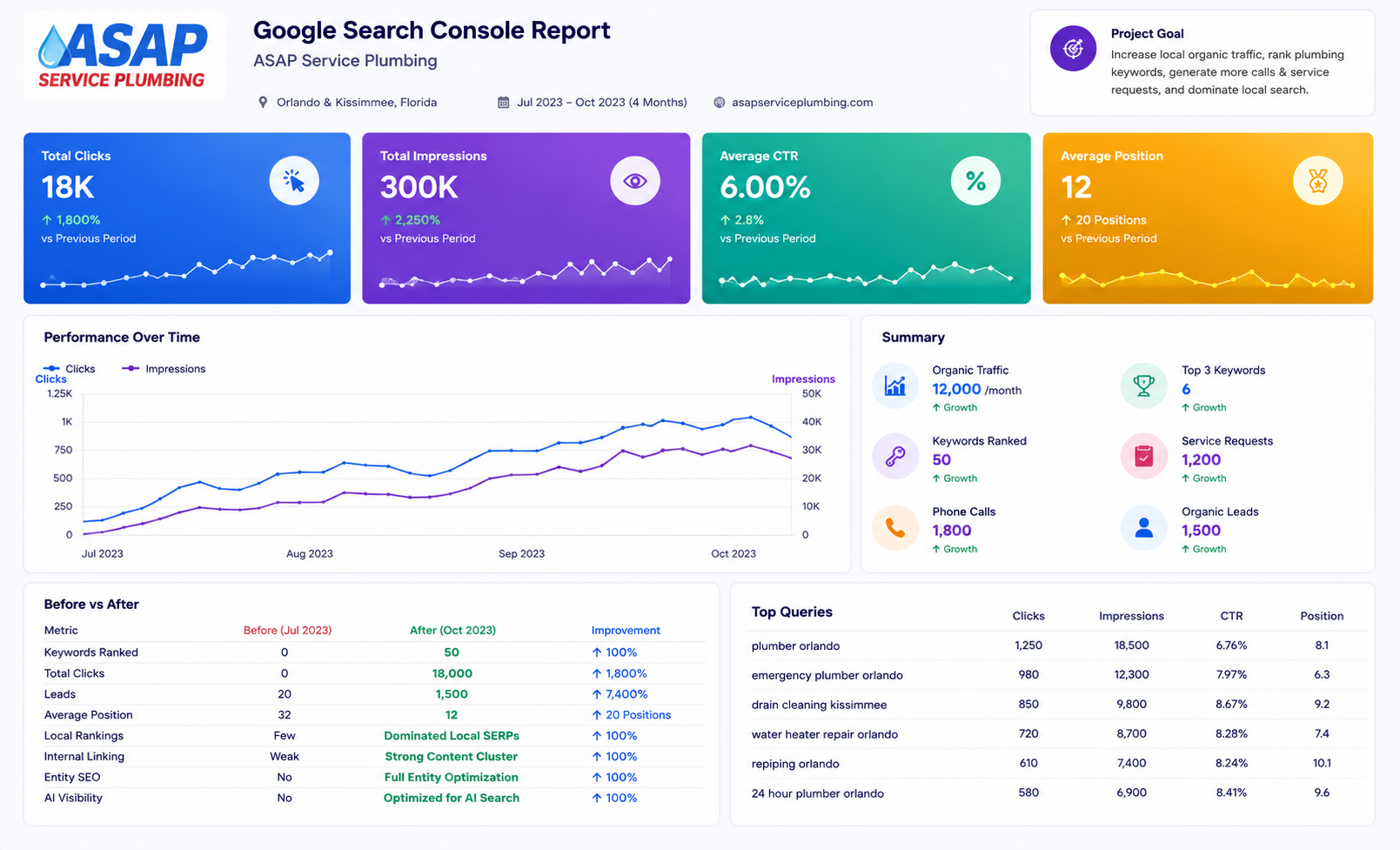Click the Entity SEO metric row label
Image resolution: width=1400 pixels, height=850 pixels.
tap(72, 777)
